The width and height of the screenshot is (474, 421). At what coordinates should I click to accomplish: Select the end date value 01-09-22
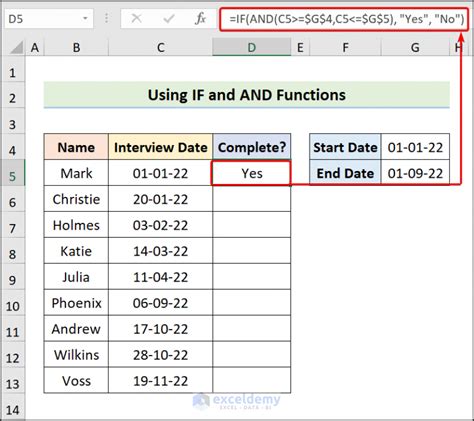point(415,173)
